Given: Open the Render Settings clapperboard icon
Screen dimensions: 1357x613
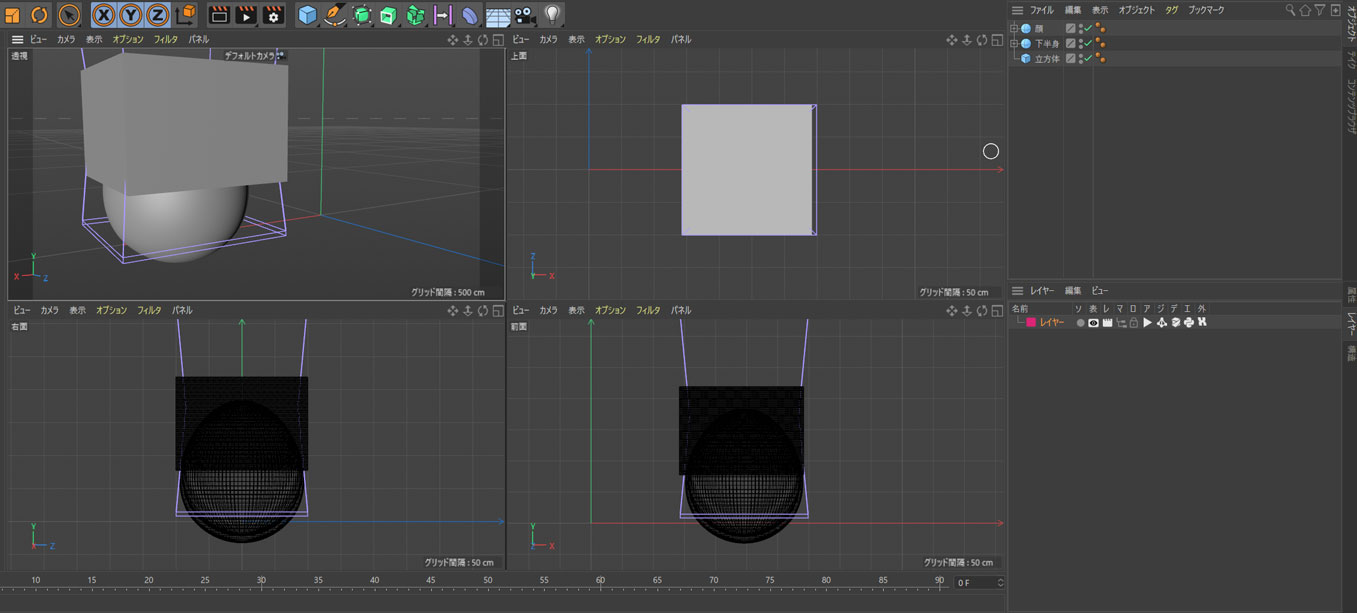Looking at the screenshot, I should pyautogui.click(x=273, y=15).
